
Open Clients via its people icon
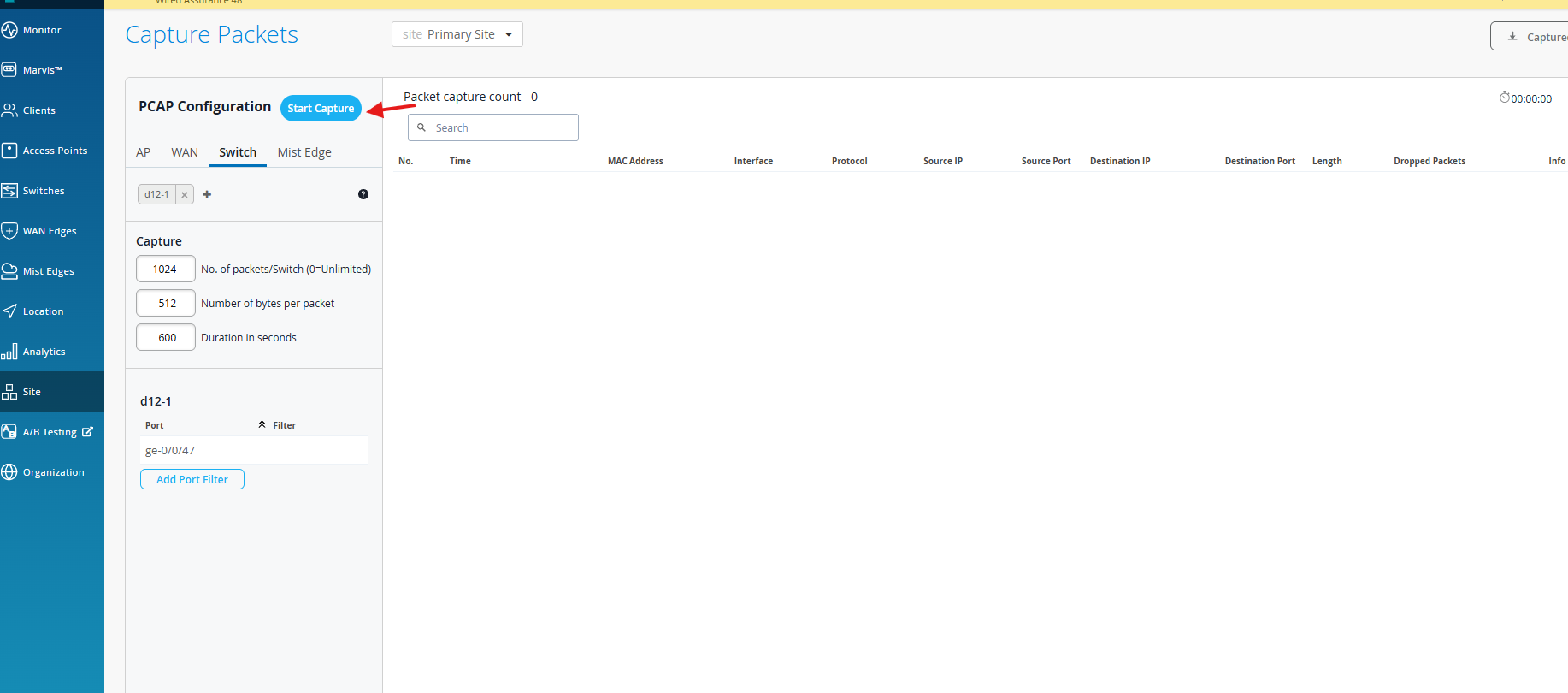pos(9,110)
